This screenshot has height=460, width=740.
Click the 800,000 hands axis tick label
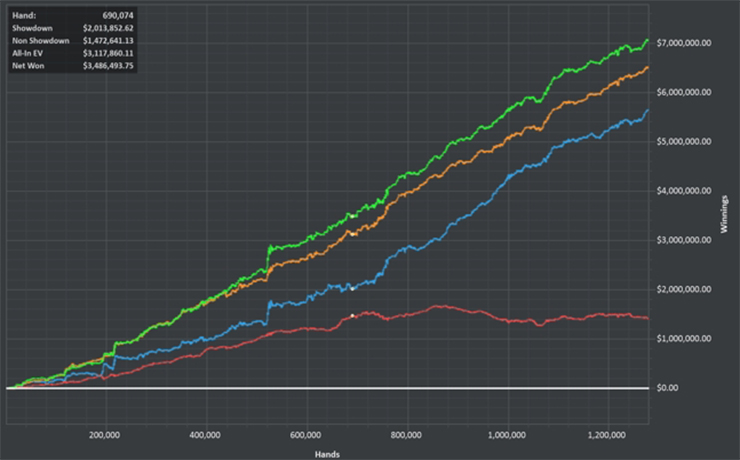click(x=406, y=435)
